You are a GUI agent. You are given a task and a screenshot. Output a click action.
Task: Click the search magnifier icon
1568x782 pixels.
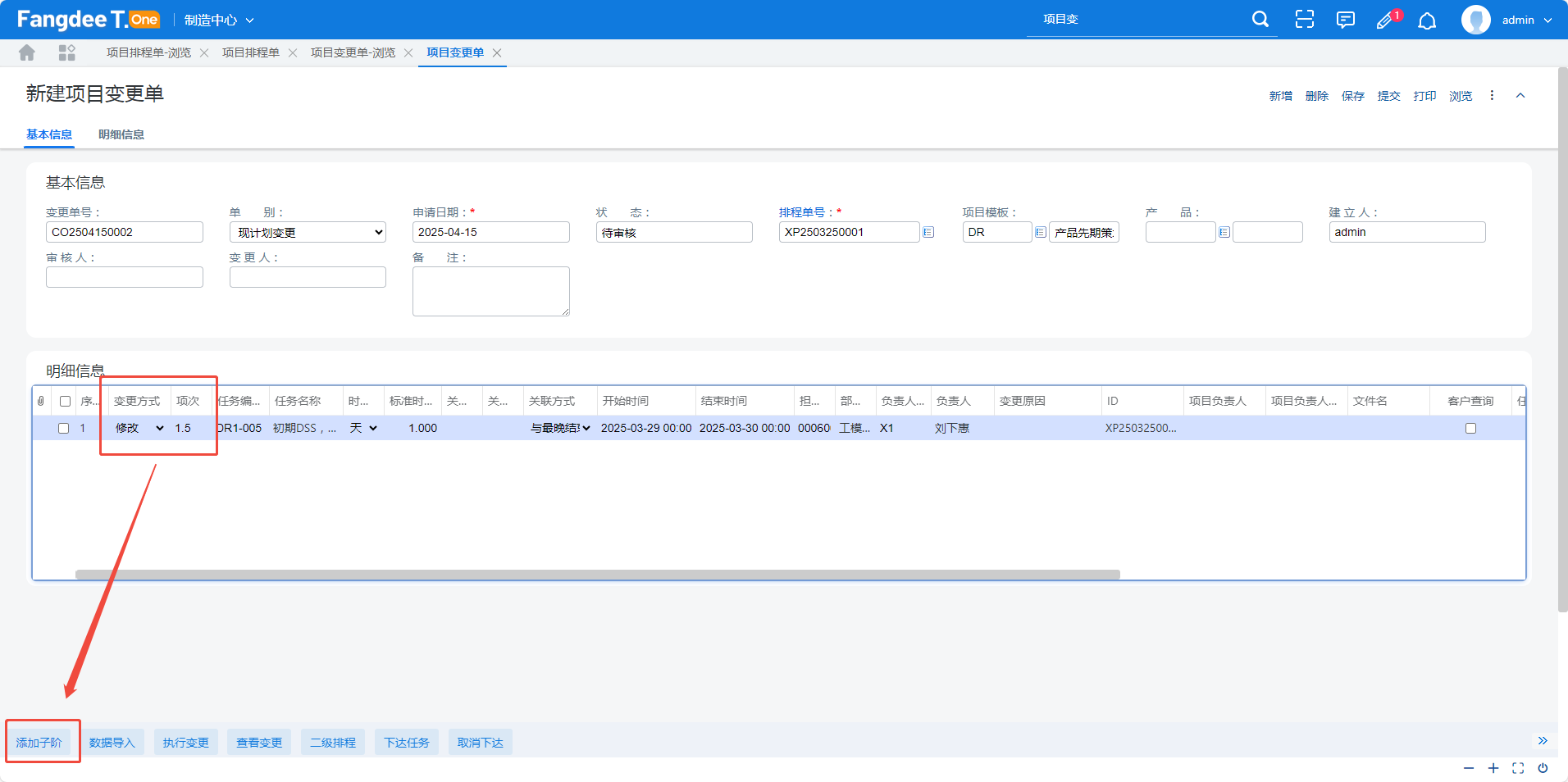point(1260,19)
